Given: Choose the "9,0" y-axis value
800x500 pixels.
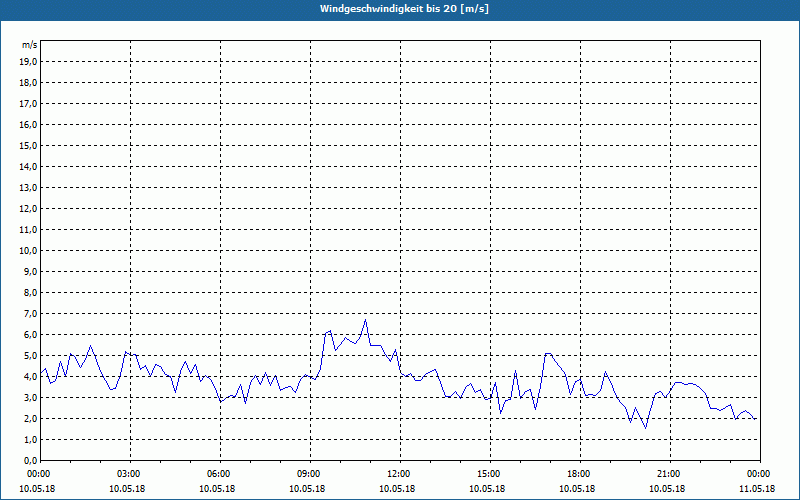Looking at the screenshot, I should (x=30, y=271).
